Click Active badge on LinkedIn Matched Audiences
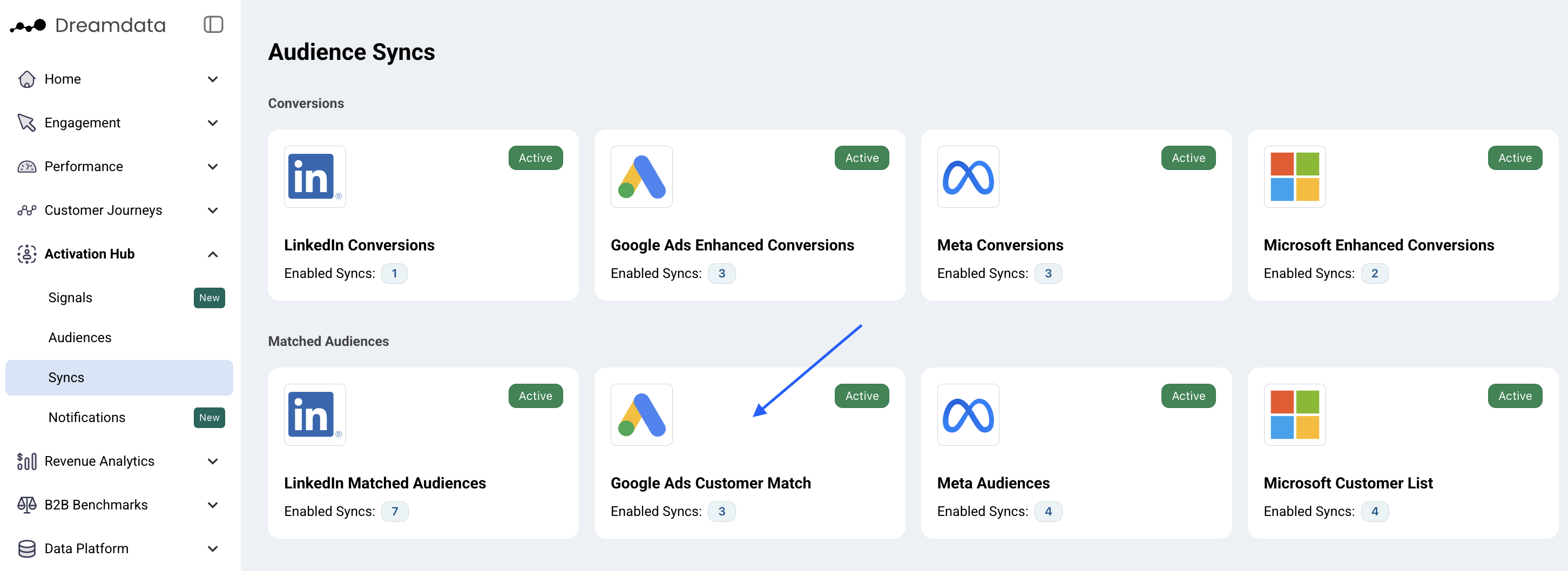 (x=536, y=396)
